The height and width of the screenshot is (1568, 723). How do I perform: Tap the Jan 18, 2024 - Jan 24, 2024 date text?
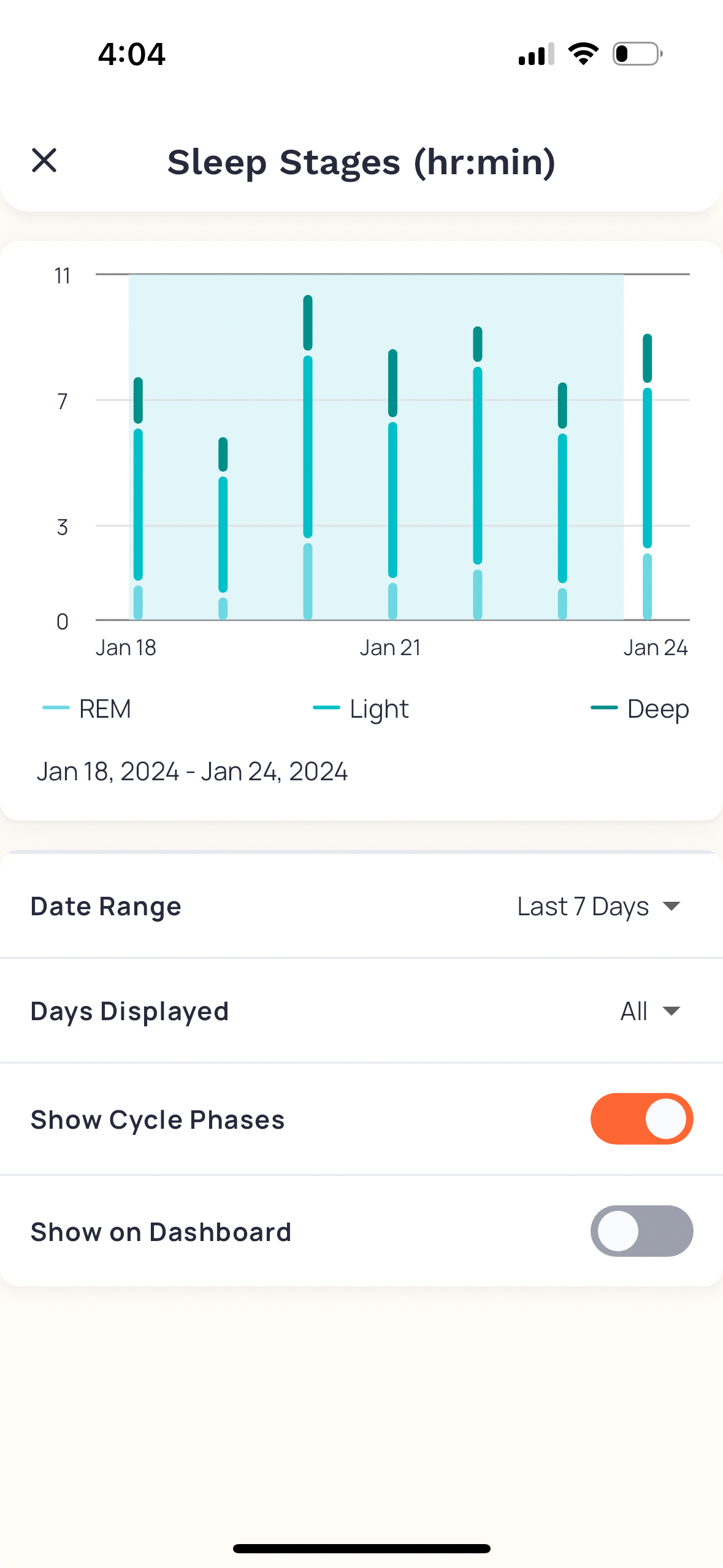coord(192,771)
